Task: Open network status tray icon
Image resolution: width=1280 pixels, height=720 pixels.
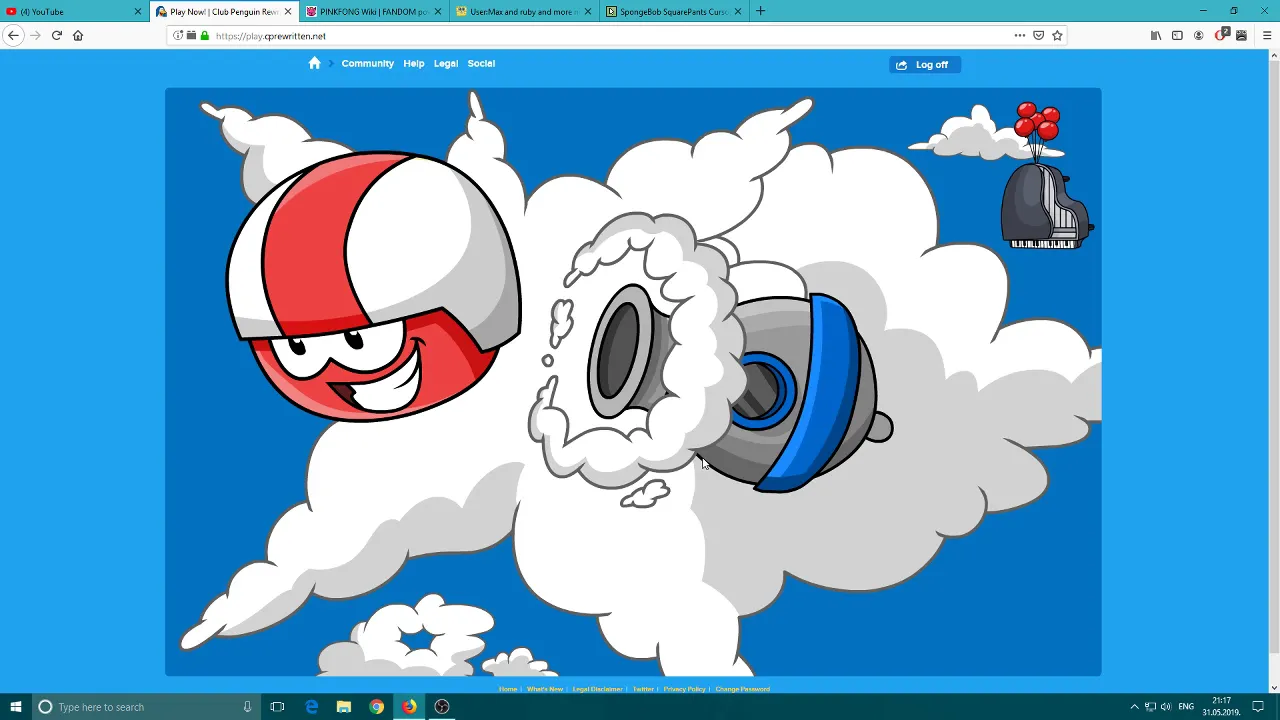Action: pos(1150,707)
